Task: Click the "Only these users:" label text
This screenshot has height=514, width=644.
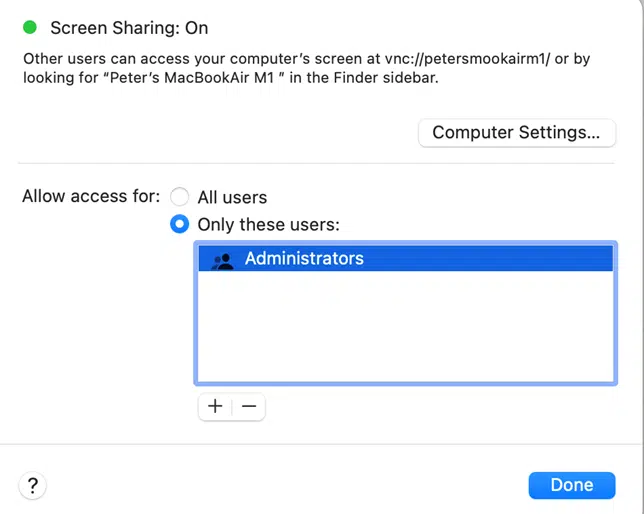Action: pyautogui.click(x=269, y=225)
